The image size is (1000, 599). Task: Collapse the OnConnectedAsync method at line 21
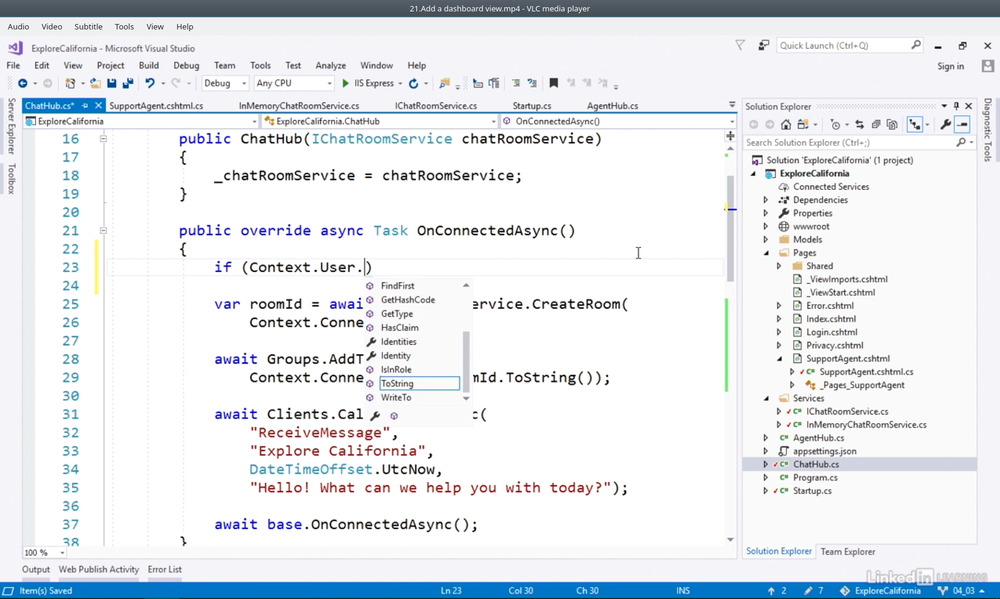pyautogui.click(x=103, y=230)
